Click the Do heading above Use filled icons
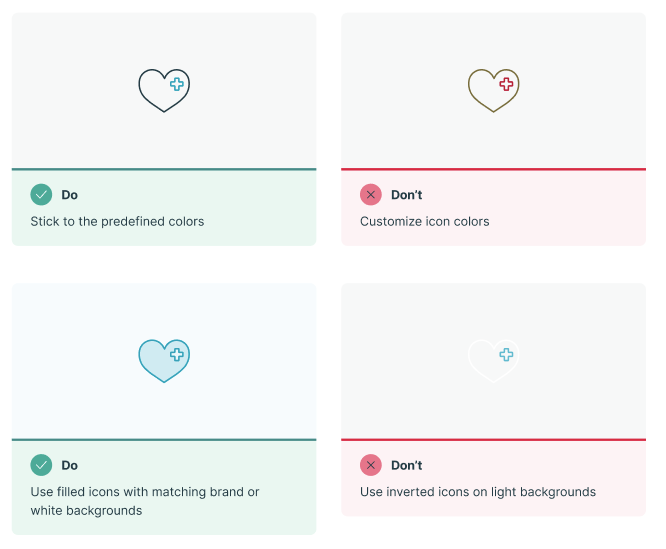 (x=70, y=465)
